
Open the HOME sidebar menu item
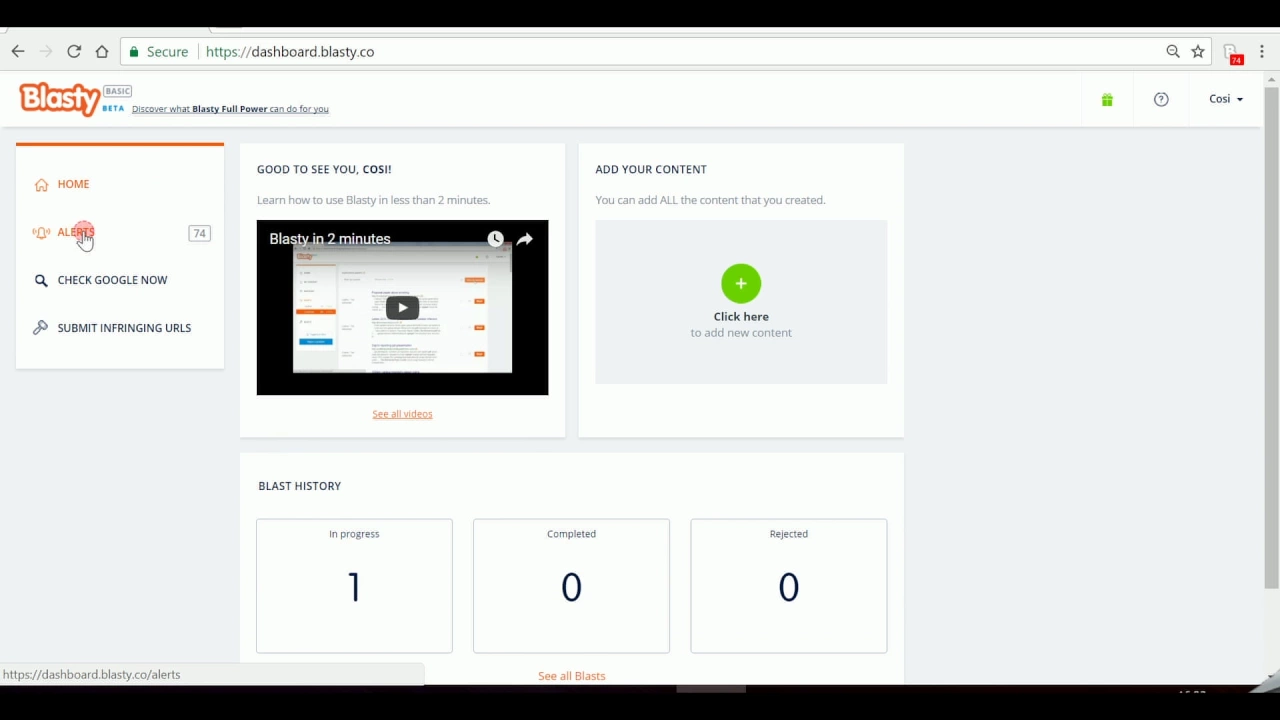73,184
